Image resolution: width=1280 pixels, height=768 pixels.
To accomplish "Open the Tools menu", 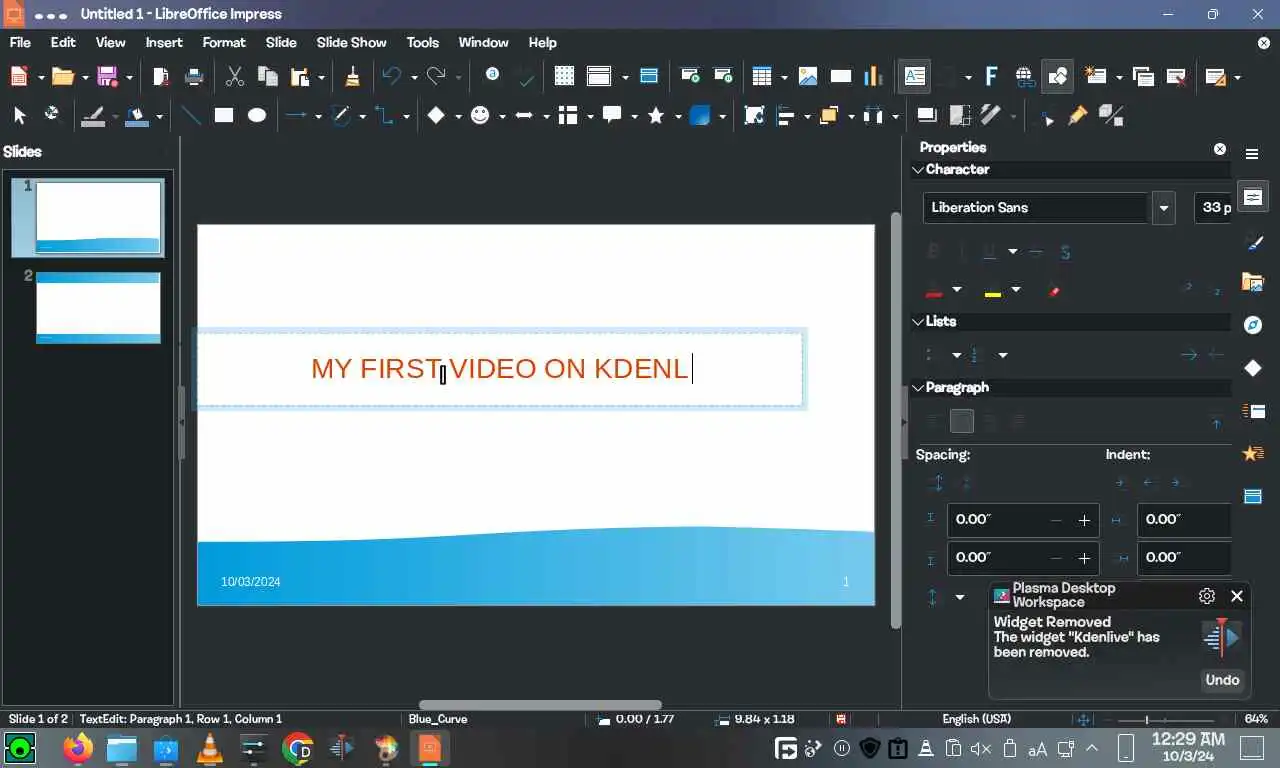I will point(423,42).
